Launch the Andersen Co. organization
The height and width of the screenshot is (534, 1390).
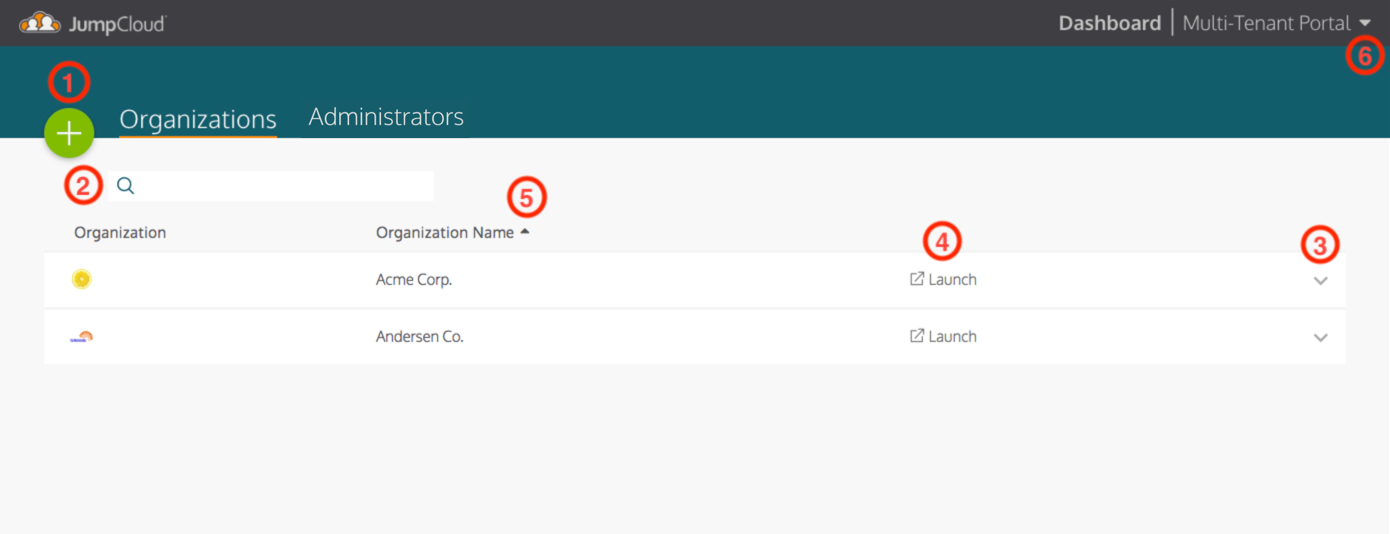[x=943, y=336]
